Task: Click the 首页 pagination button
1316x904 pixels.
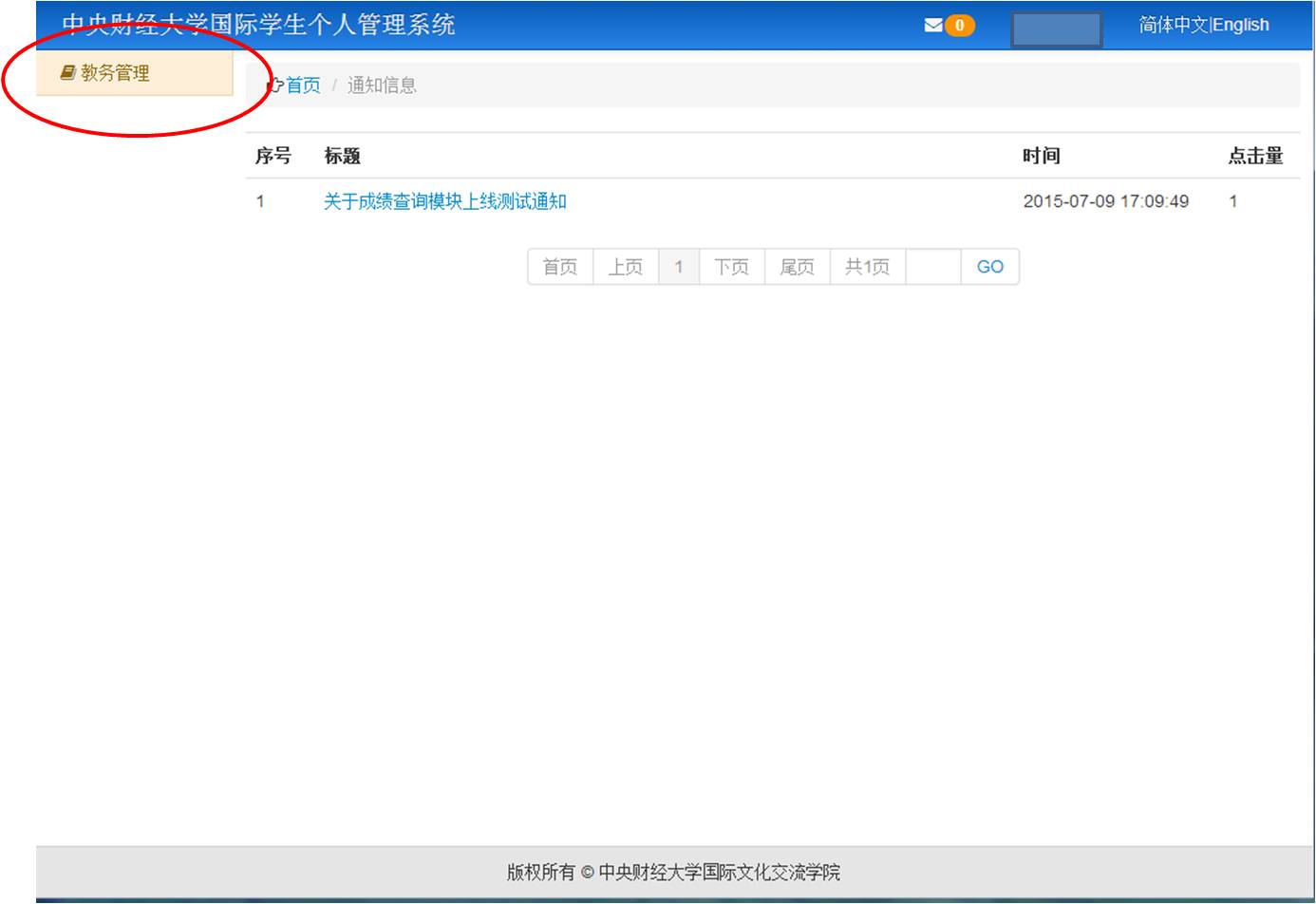Action: tap(560, 267)
